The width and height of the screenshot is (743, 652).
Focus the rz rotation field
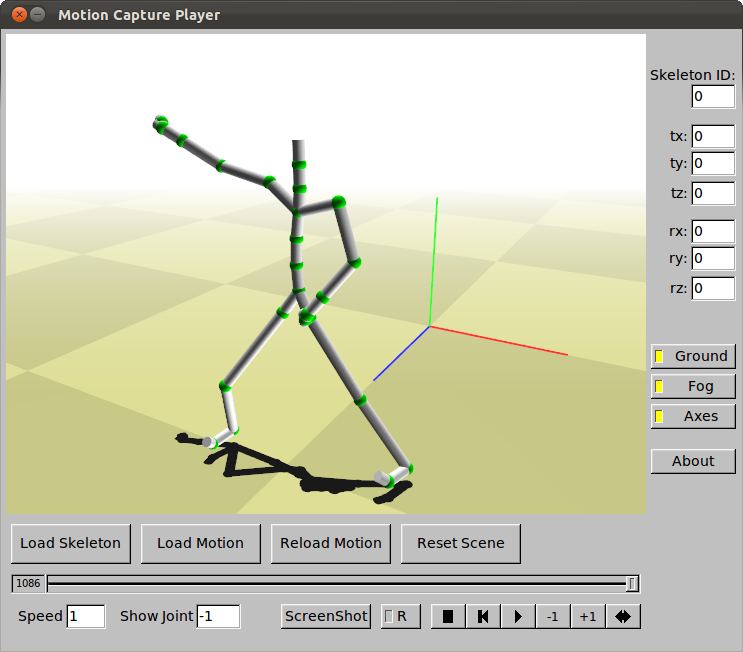(713, 288)
